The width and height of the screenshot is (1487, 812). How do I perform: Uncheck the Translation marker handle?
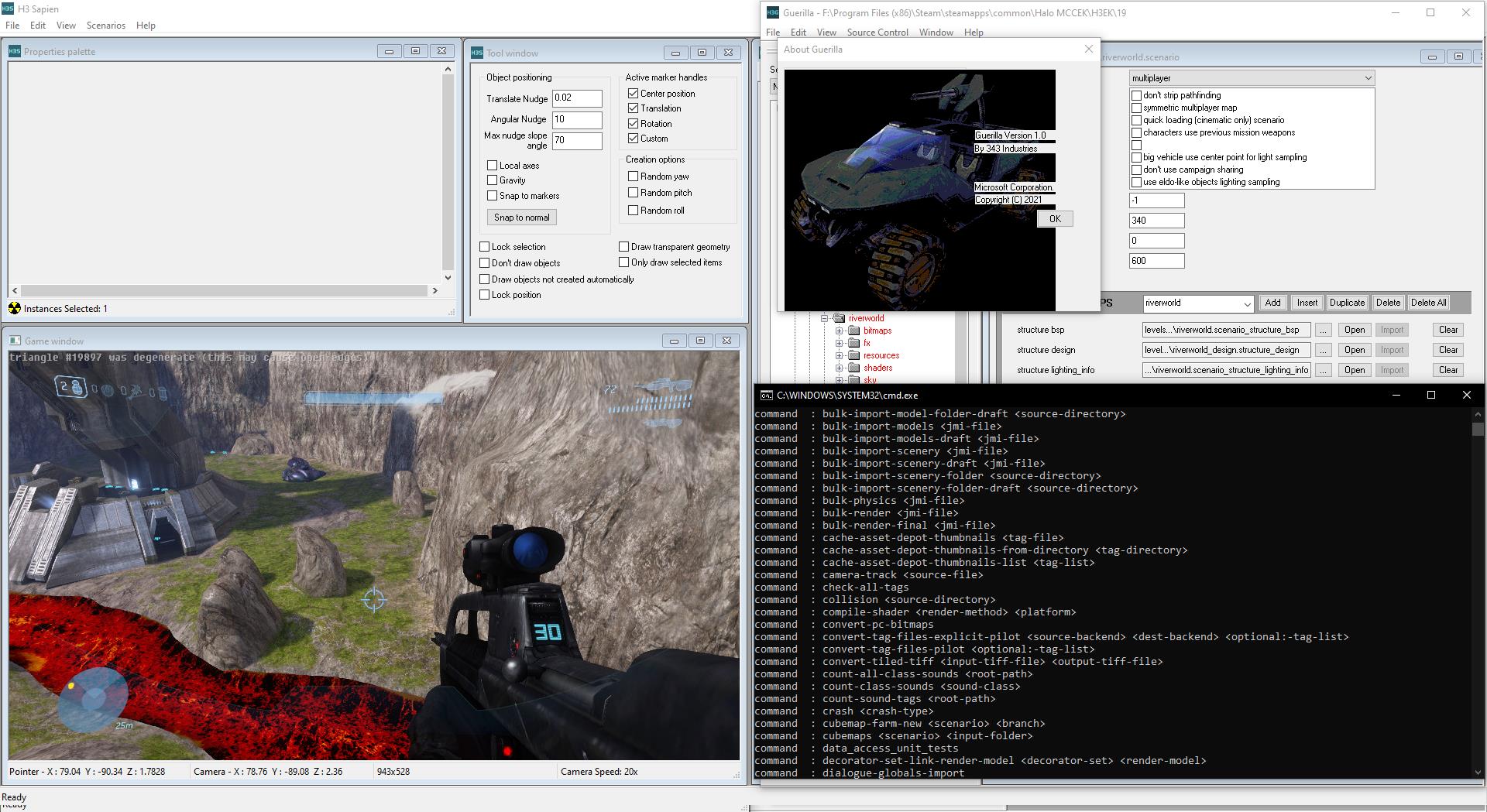(x=633, y=108)
